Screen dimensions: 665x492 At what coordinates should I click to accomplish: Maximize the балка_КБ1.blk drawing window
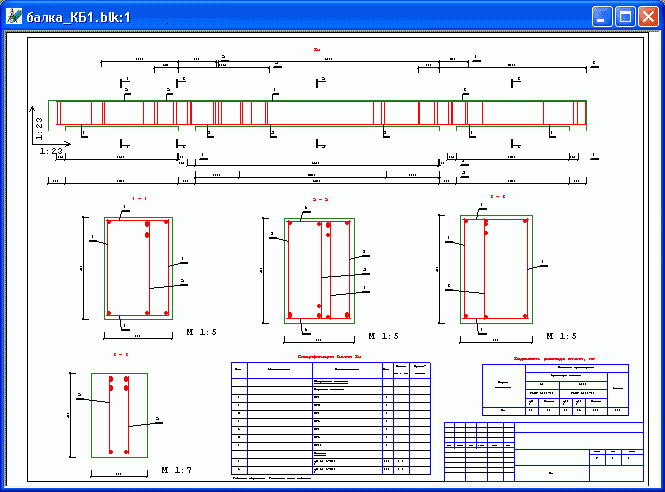(x=625, y=17)
